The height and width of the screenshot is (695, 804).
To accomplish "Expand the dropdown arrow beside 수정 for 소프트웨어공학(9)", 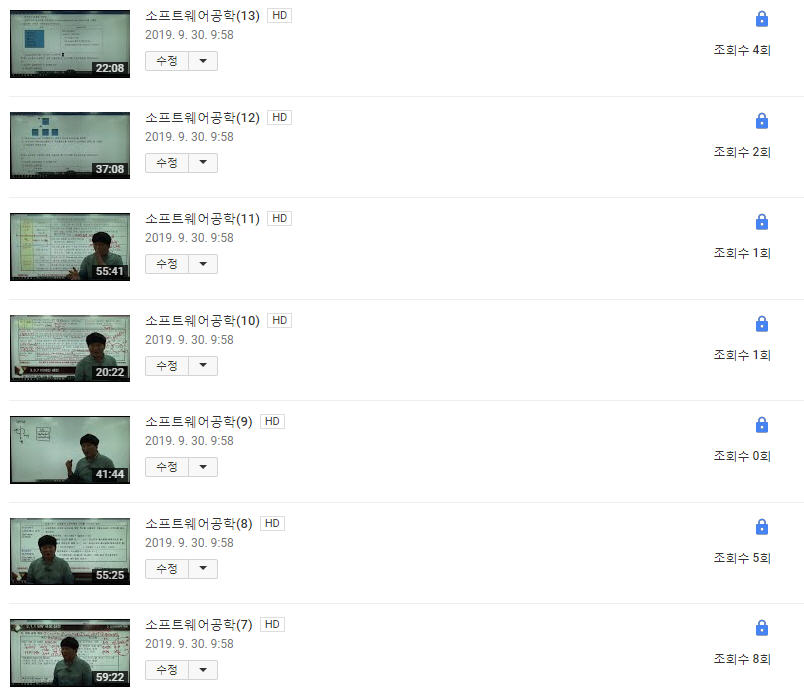I will coord(203,467).
